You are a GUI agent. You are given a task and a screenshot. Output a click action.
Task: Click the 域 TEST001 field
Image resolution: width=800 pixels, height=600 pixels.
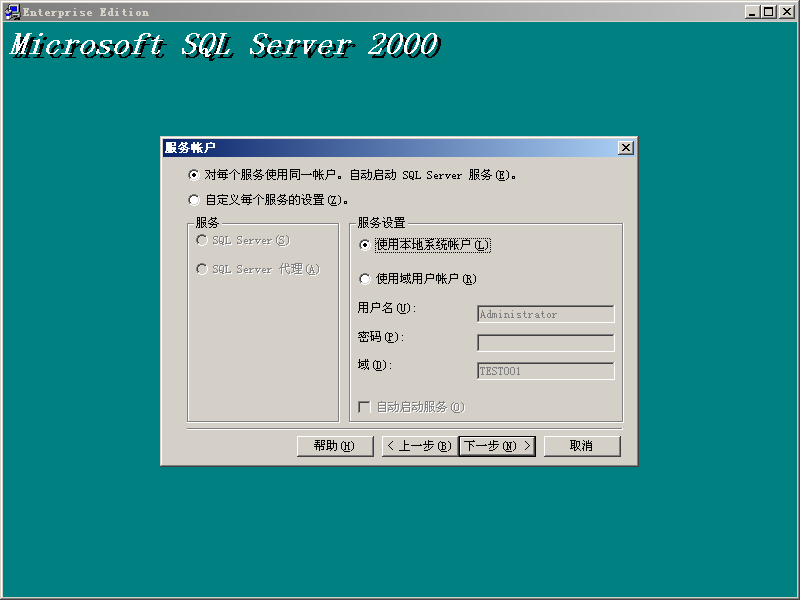(545, 371)
